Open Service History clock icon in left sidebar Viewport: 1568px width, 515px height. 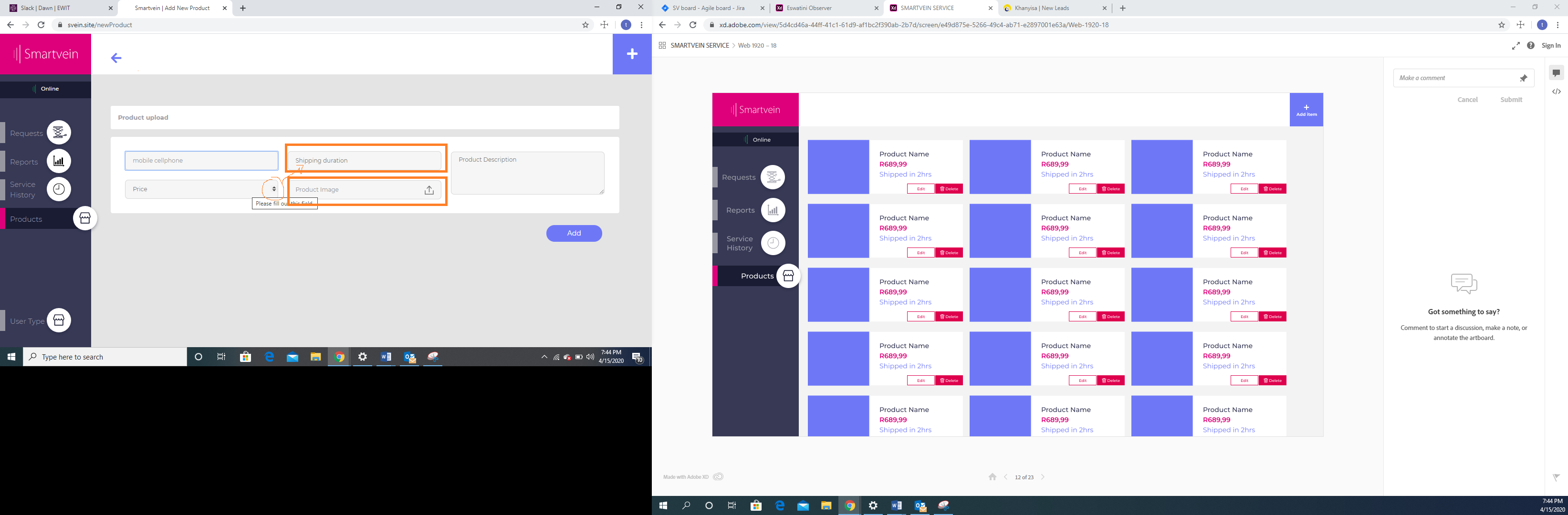coord(59,189)
